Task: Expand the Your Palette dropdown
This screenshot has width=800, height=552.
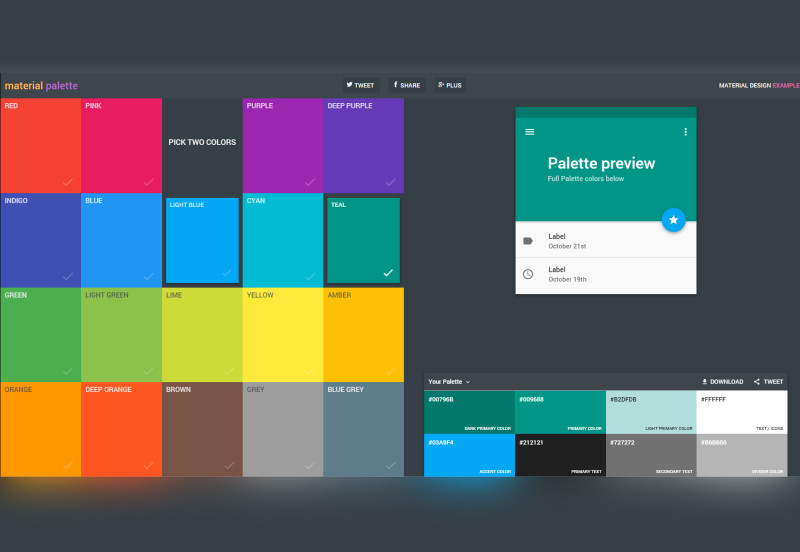Action: coord(449,382)
